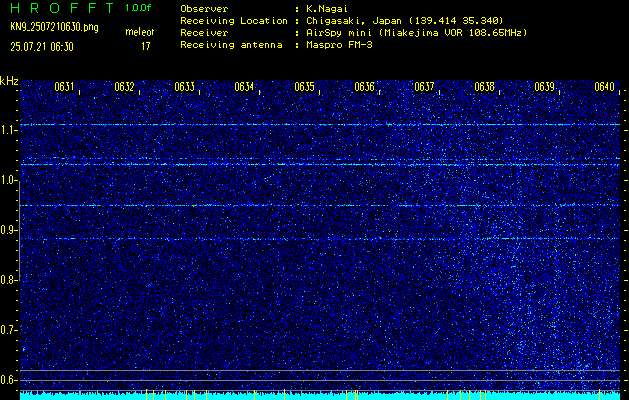Screen dimensions: 629x400
Task: Click the 0.9 frequency axis label
Action: tap(8, 230)
